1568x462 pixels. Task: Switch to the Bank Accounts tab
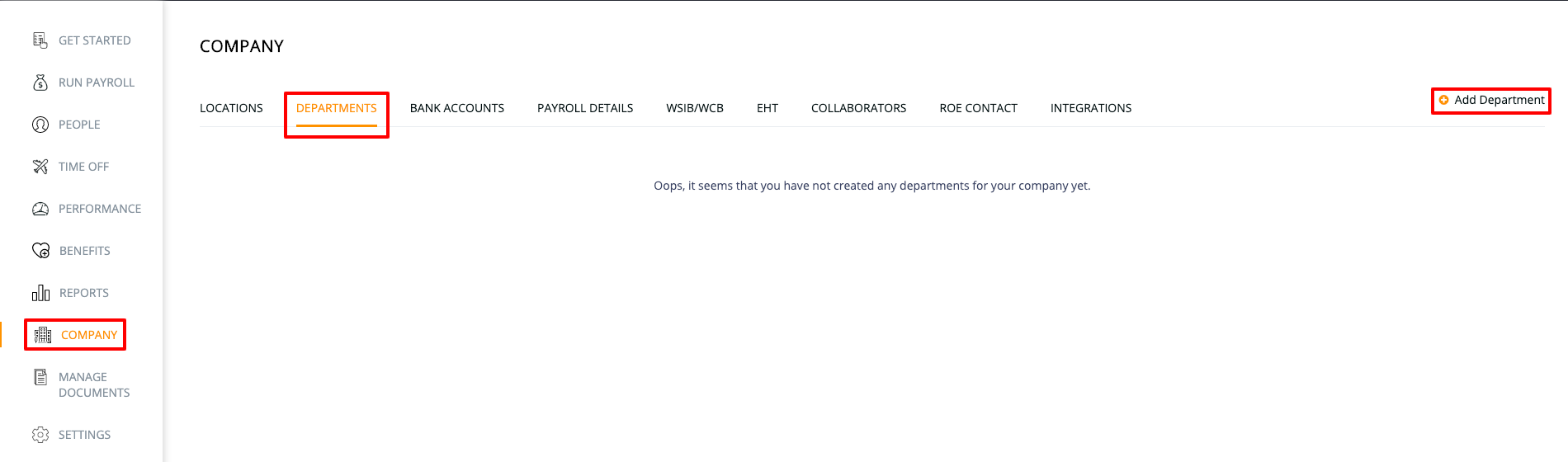point(457,108)
